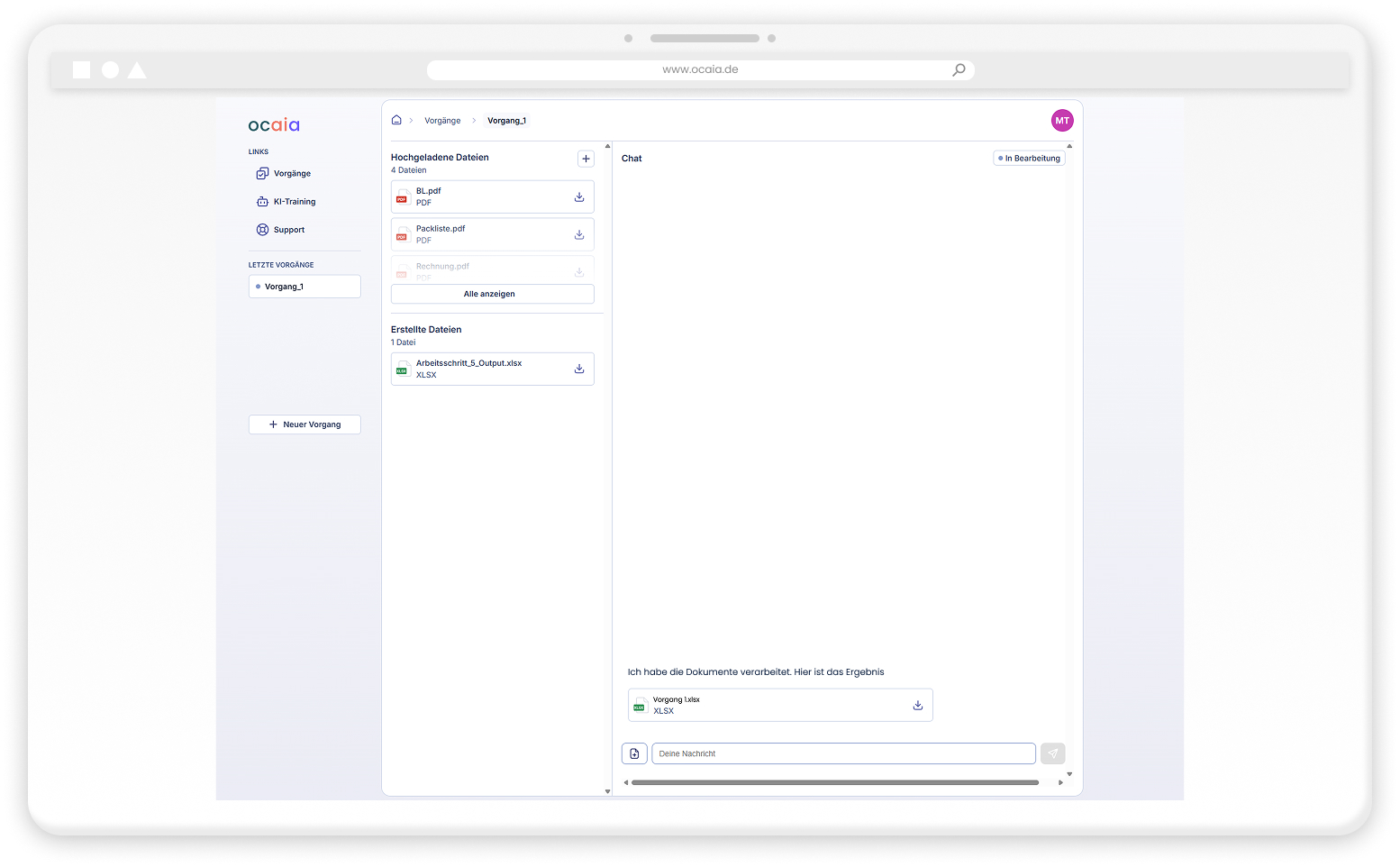Click the horizontal scrollbar under chat
This screenshot has width=1400, height=867.
point(834,782)
